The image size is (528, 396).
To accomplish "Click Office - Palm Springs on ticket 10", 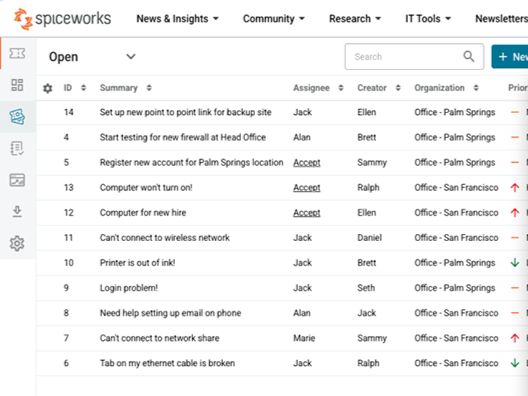I will tap(455, 263).
